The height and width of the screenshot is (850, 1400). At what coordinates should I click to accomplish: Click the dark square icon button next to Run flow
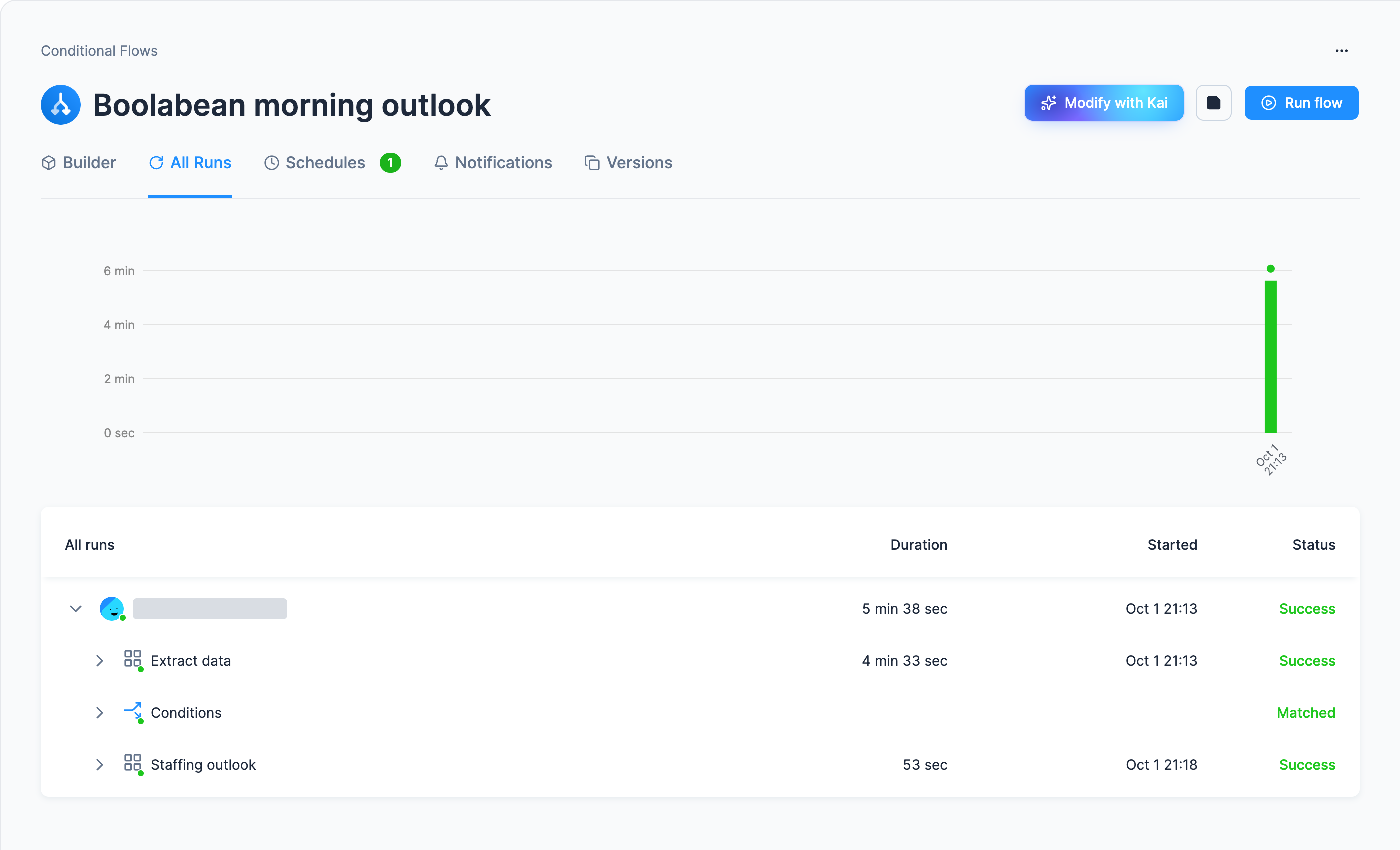[1213, 103]
